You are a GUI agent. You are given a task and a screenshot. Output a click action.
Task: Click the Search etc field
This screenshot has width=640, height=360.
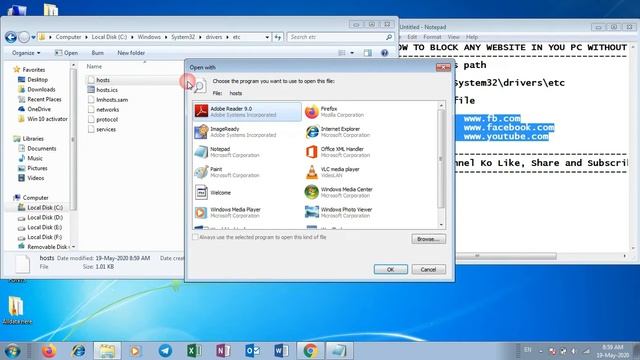[x=340, y=37]
